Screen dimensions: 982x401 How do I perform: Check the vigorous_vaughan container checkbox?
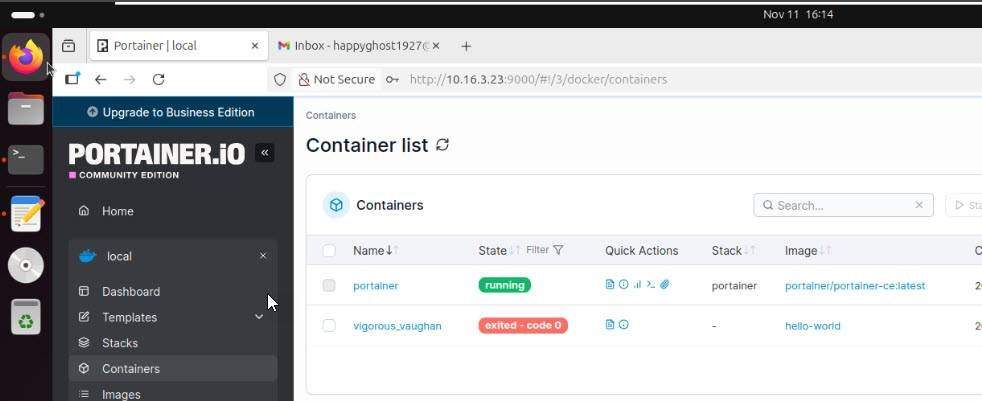coord(329,326)
